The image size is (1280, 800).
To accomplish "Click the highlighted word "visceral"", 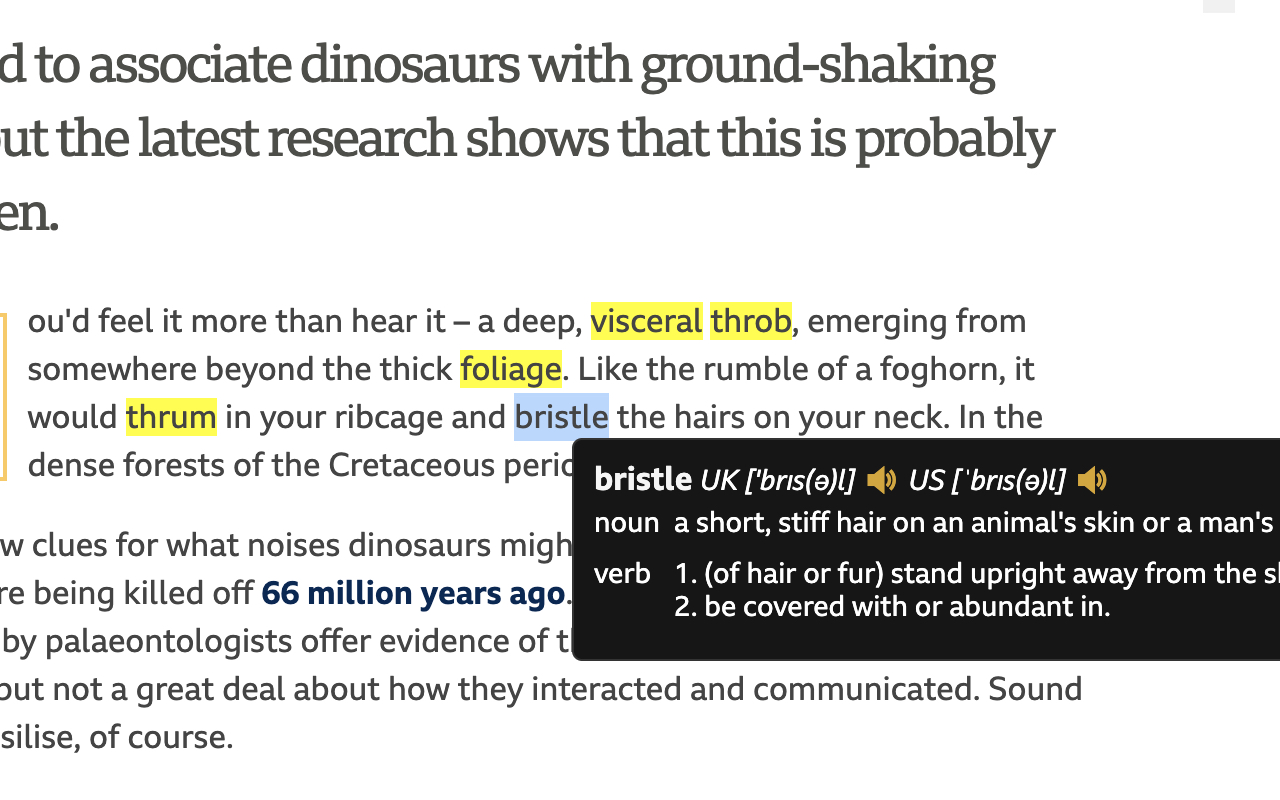I will point(647,321).
